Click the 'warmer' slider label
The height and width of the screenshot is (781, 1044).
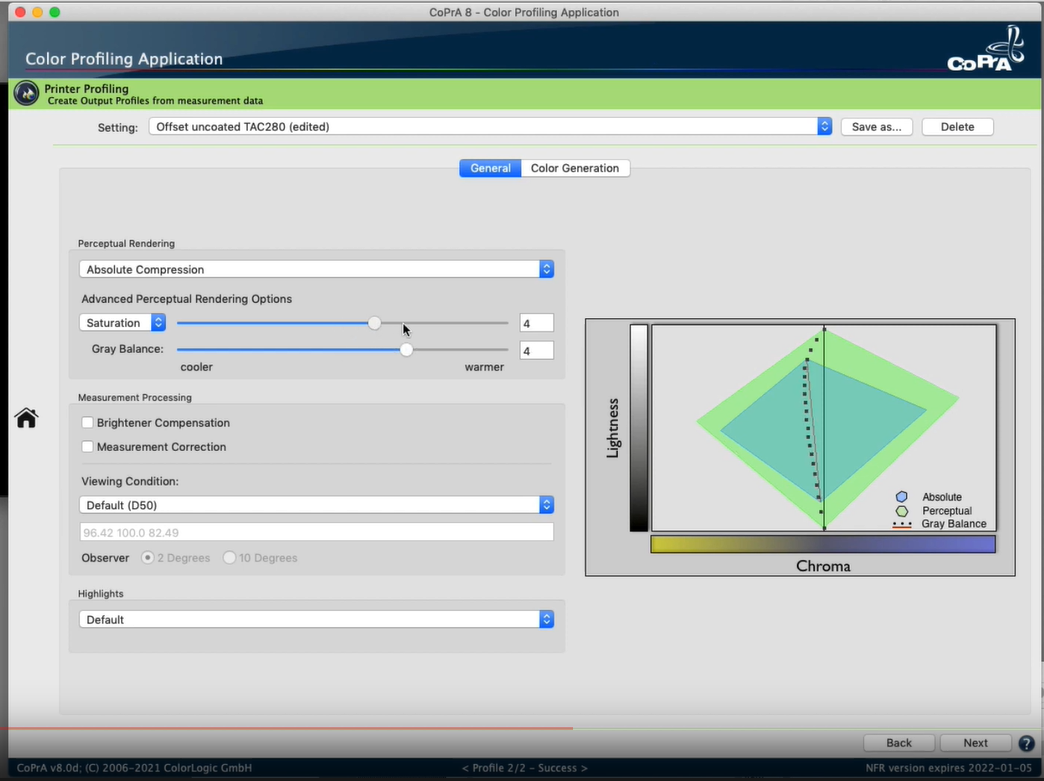tap(484, 367)
